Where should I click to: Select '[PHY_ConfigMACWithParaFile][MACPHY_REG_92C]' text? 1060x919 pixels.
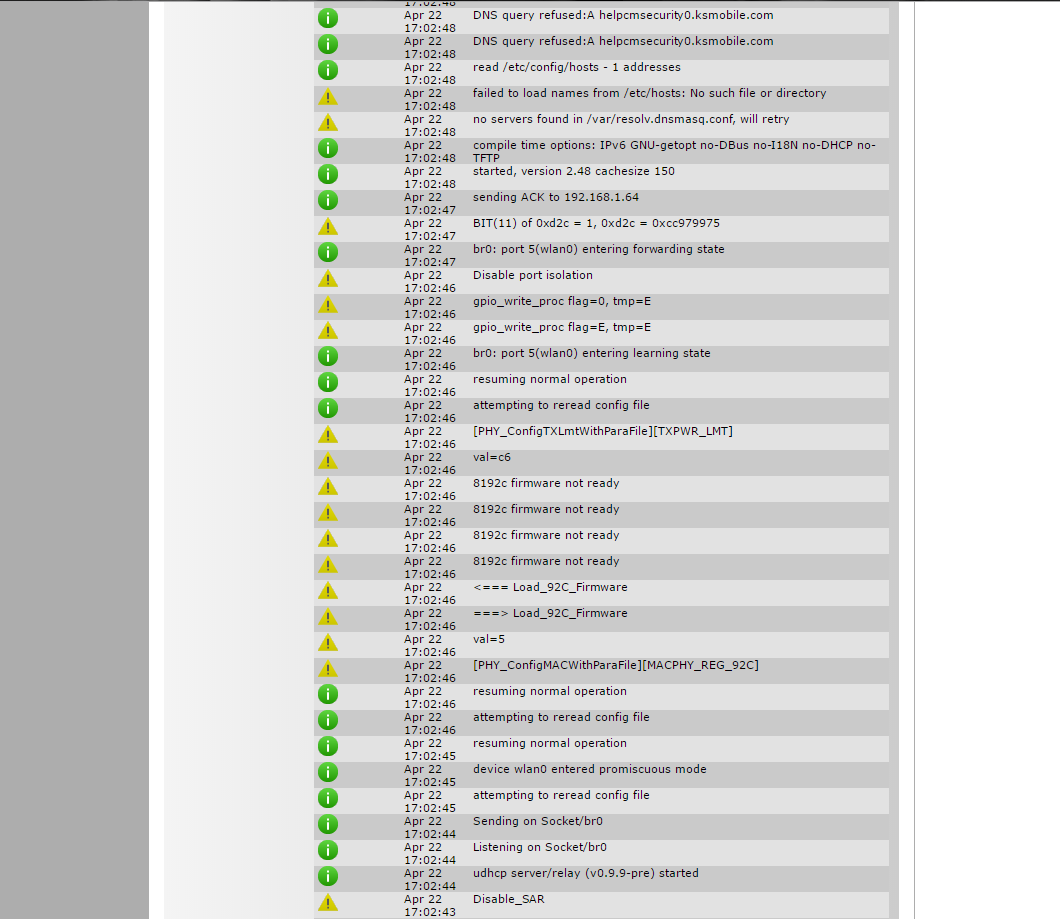(615, 665)
